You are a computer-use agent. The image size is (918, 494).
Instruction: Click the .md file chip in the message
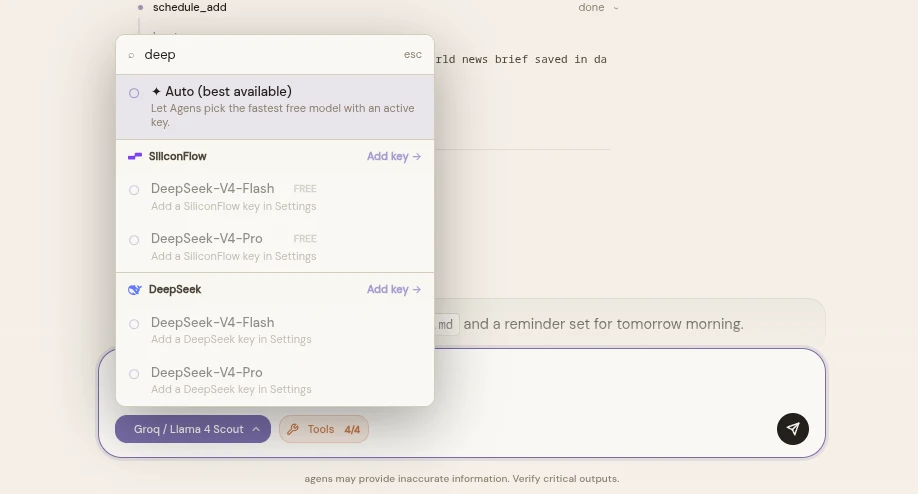coord(446,324)
